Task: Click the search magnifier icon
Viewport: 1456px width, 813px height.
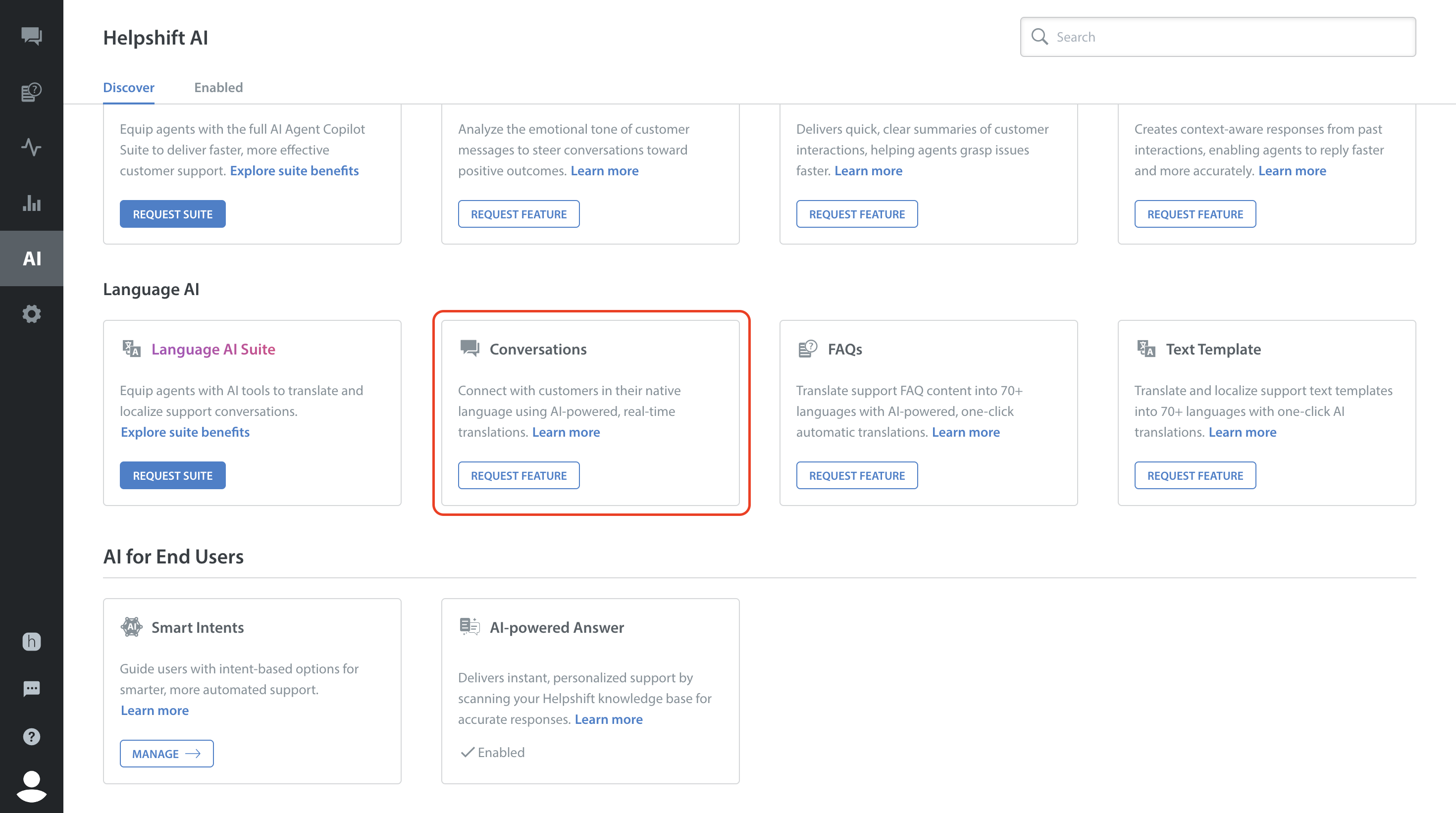Action: pyautogui.click(x=1040, y=37)
